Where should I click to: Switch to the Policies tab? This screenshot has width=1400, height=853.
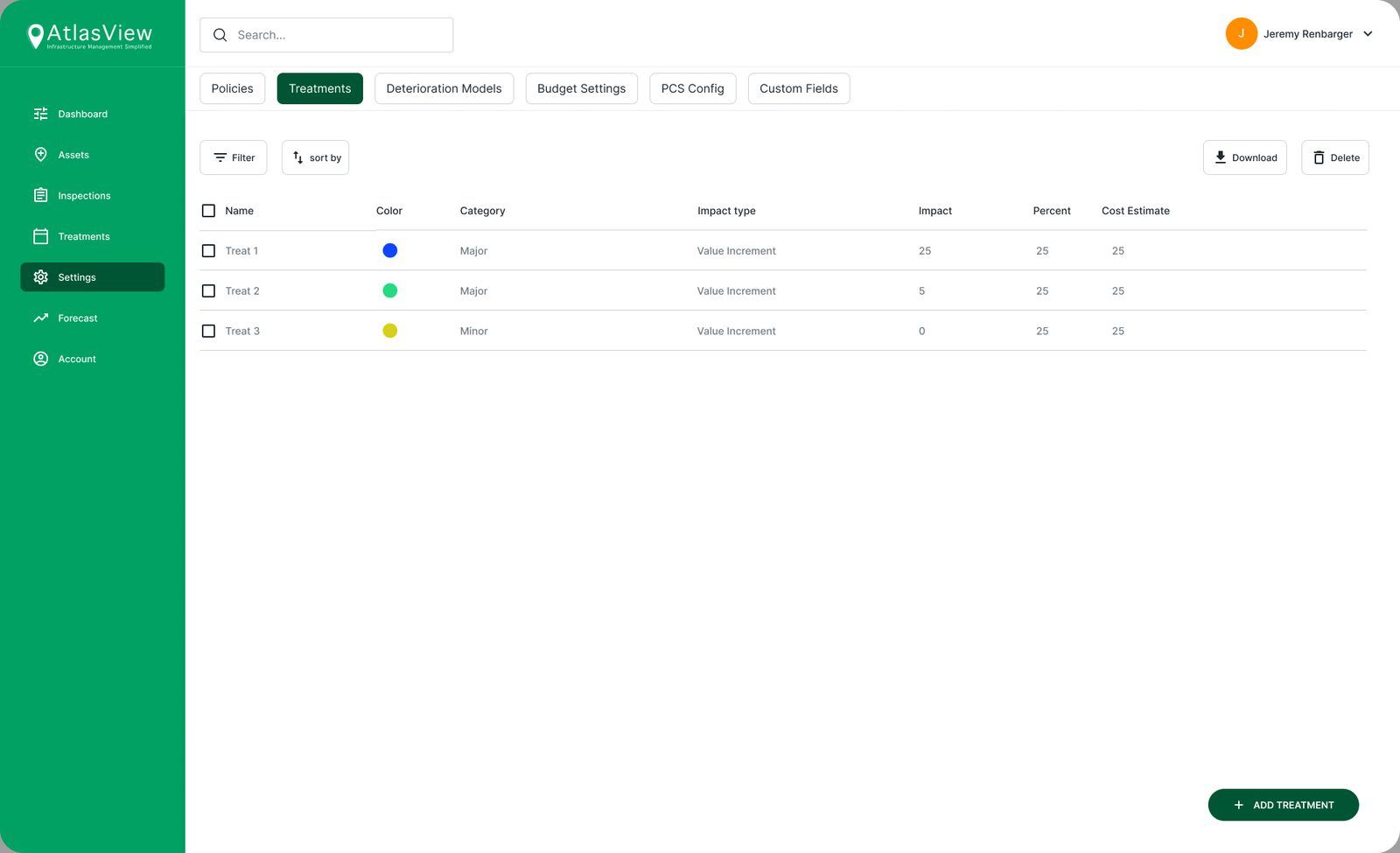[232, 88]
